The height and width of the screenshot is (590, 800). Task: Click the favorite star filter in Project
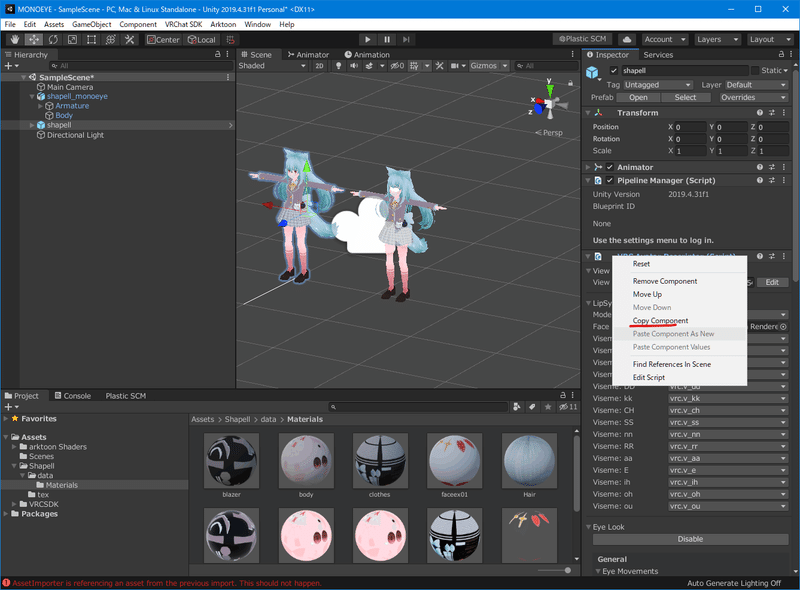pyautogui.click(x=548, y=407)
